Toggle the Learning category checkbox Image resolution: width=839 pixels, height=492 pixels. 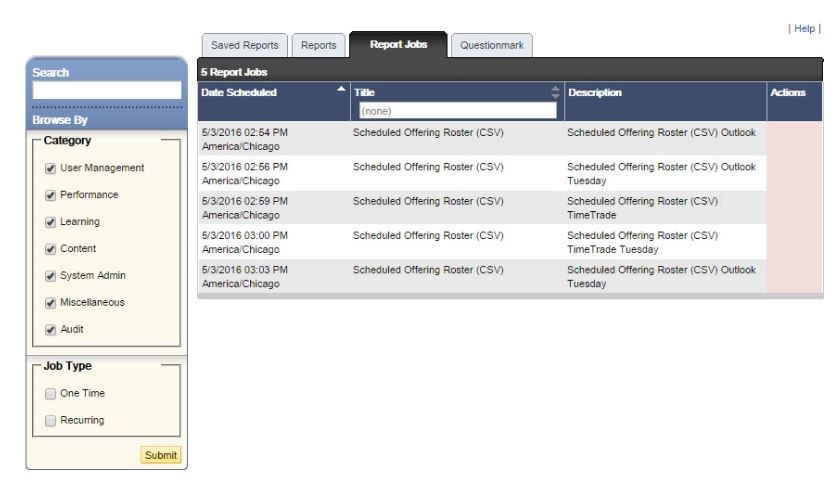coord(50,222)
